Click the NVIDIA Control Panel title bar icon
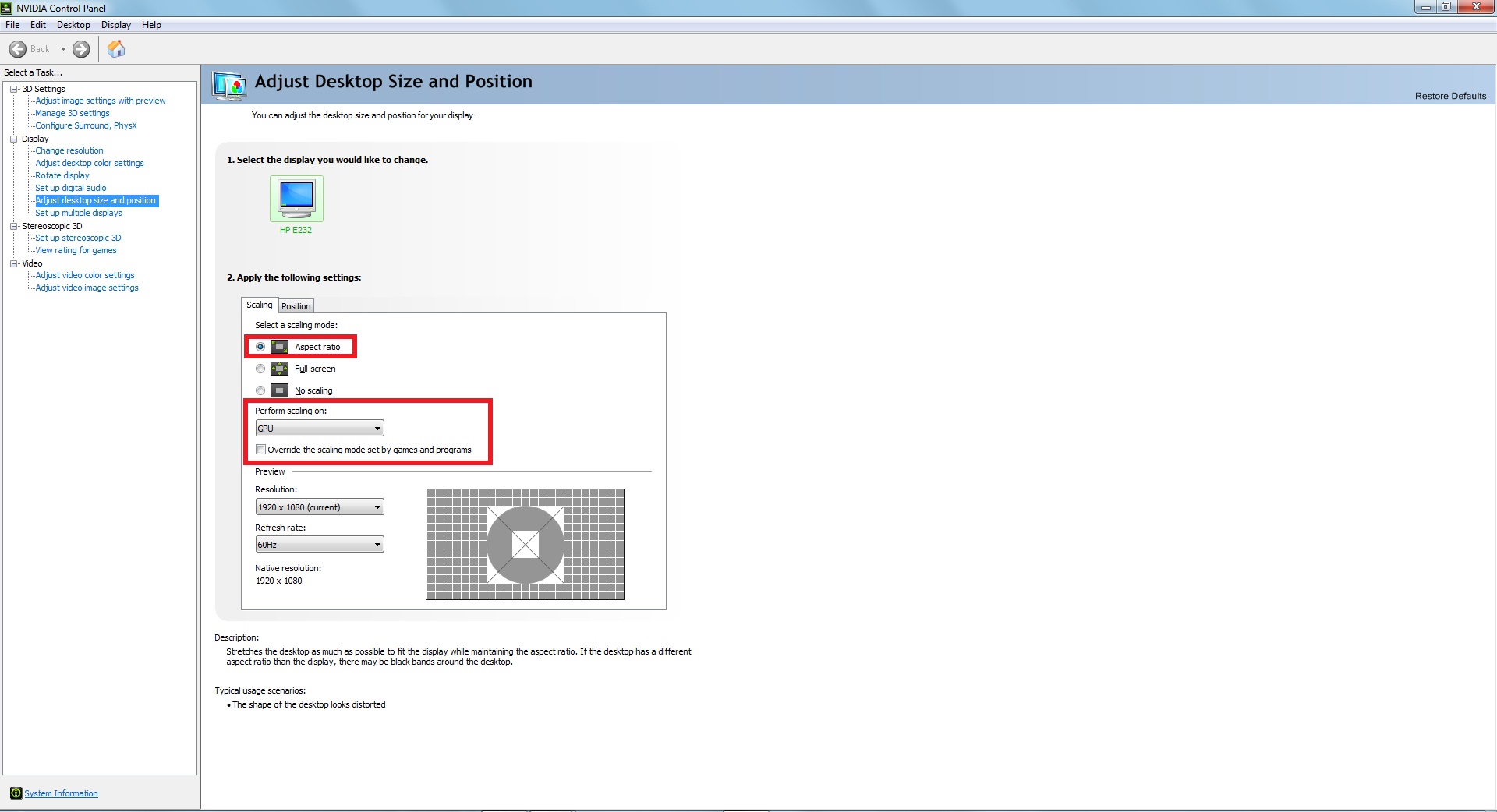Viewport: 1497px width, 812px height. click(x=7, y=8)
